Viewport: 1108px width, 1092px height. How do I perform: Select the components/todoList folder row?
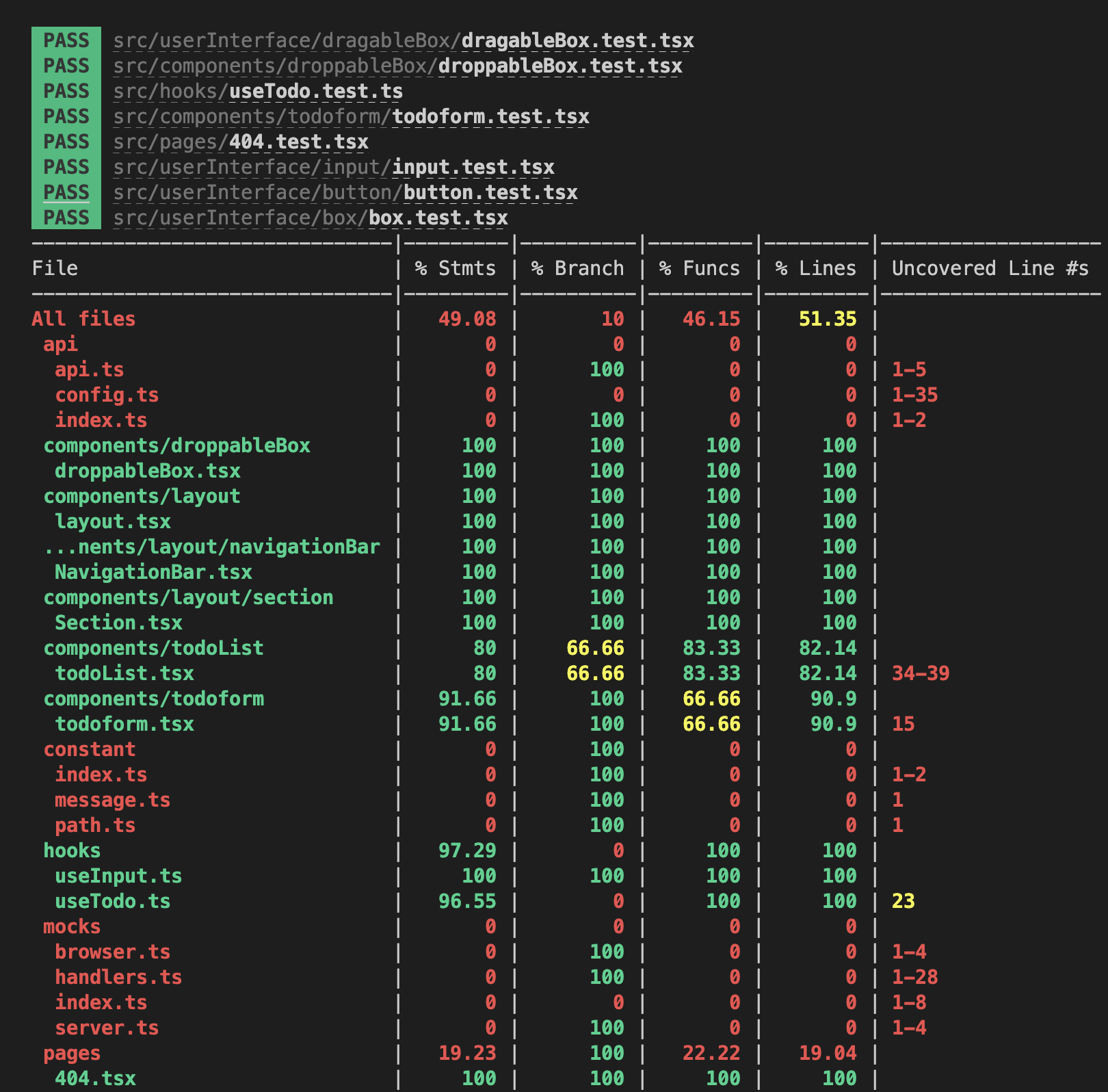coord(152,648)
